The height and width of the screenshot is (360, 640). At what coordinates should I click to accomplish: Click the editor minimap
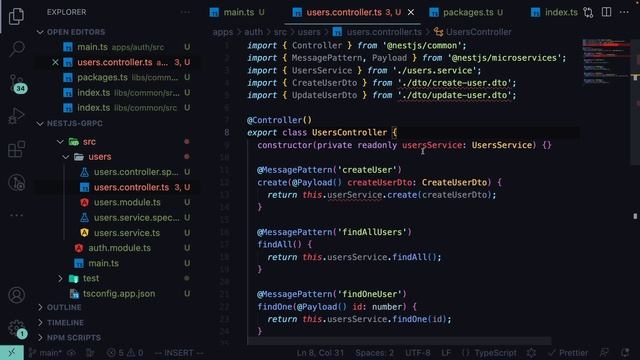point(606,61)
